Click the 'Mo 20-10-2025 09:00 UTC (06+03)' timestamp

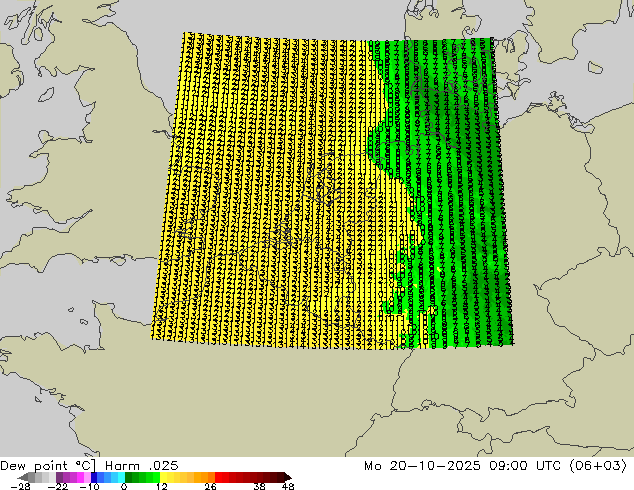[x=496, y=466]
